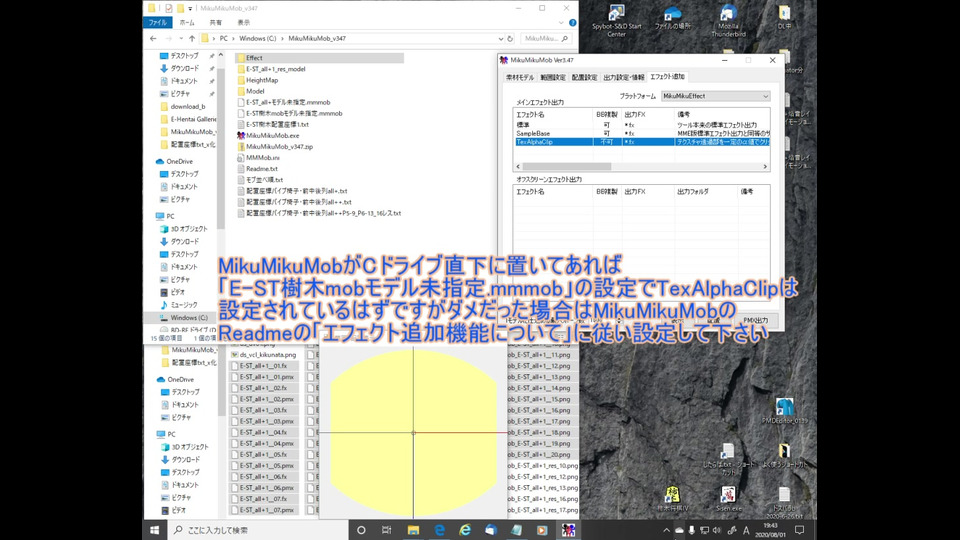This screenshot has height=540, width=960.
Task: Click the Explorer search box labeled MikuMiku
Action: pos(547,38)
